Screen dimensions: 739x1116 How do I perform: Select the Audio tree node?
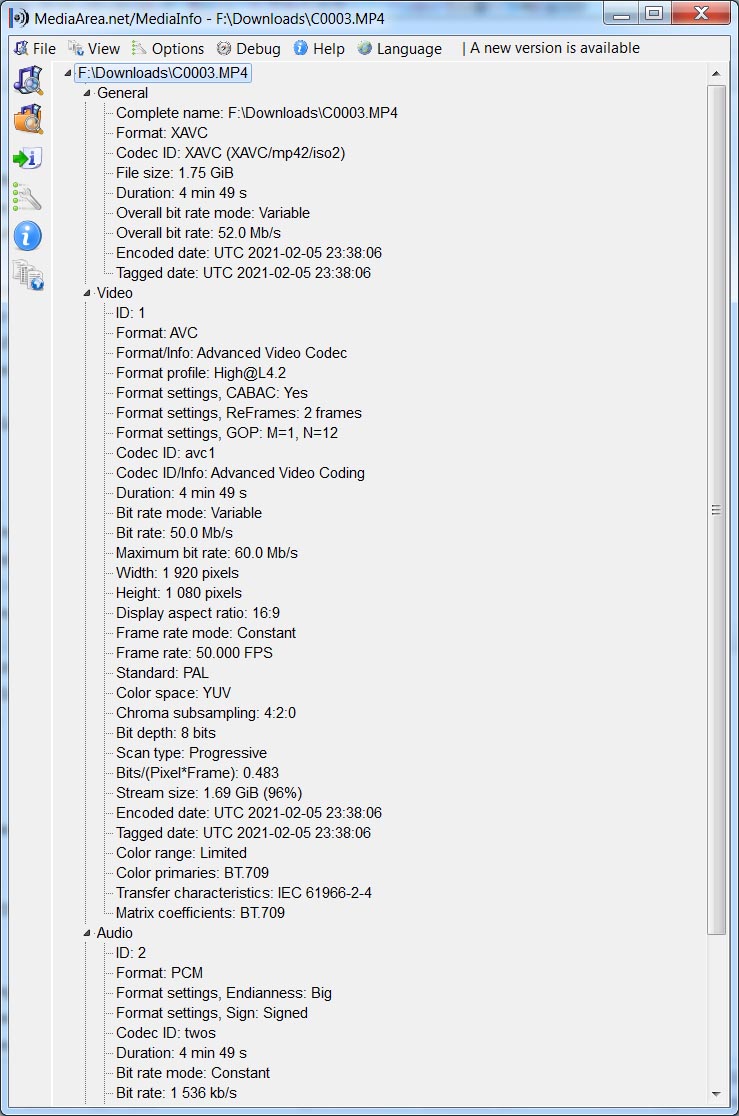pyautogui.click(x=115, y=933)
